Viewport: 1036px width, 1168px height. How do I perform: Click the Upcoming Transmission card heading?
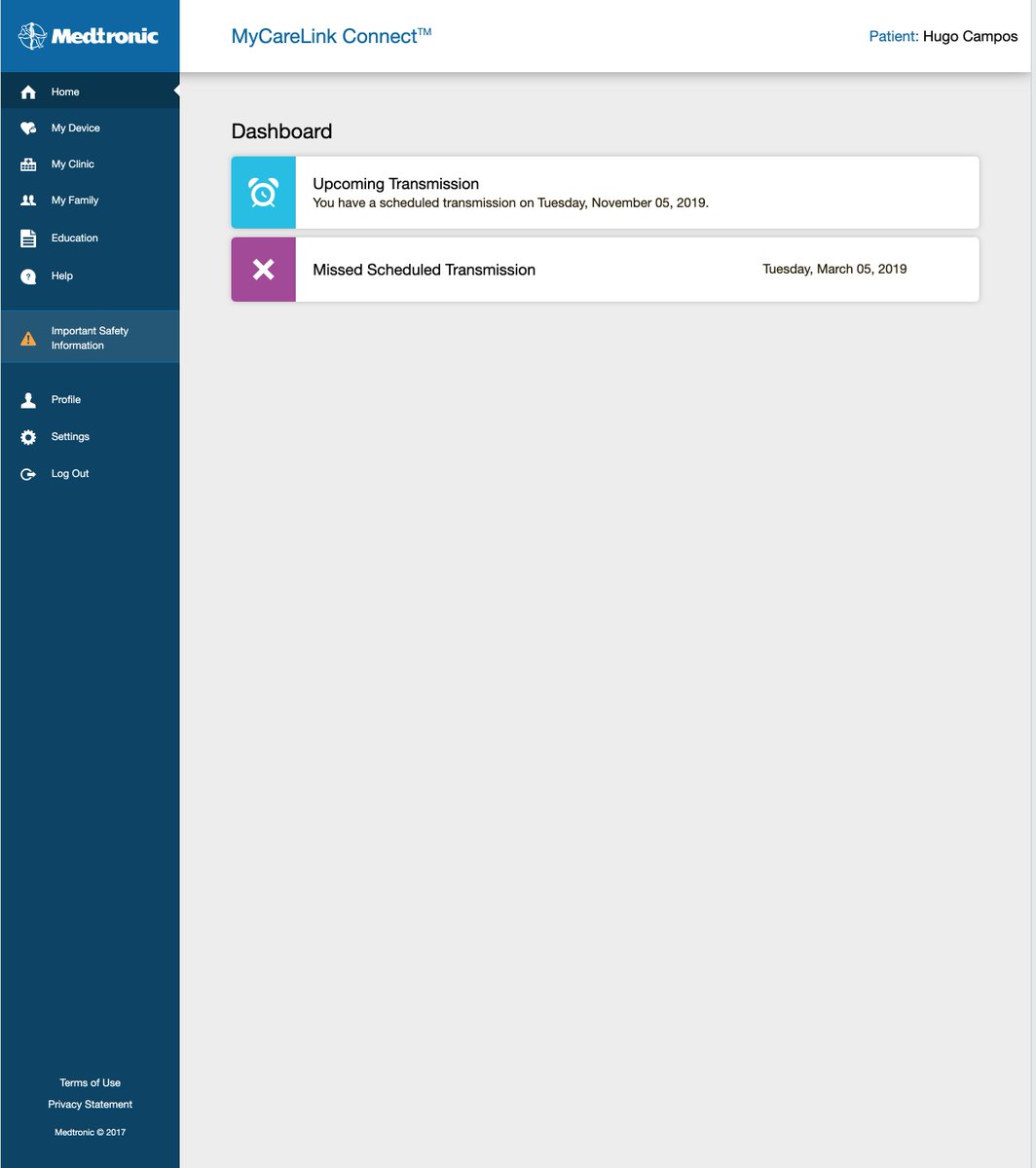[395, 184]
